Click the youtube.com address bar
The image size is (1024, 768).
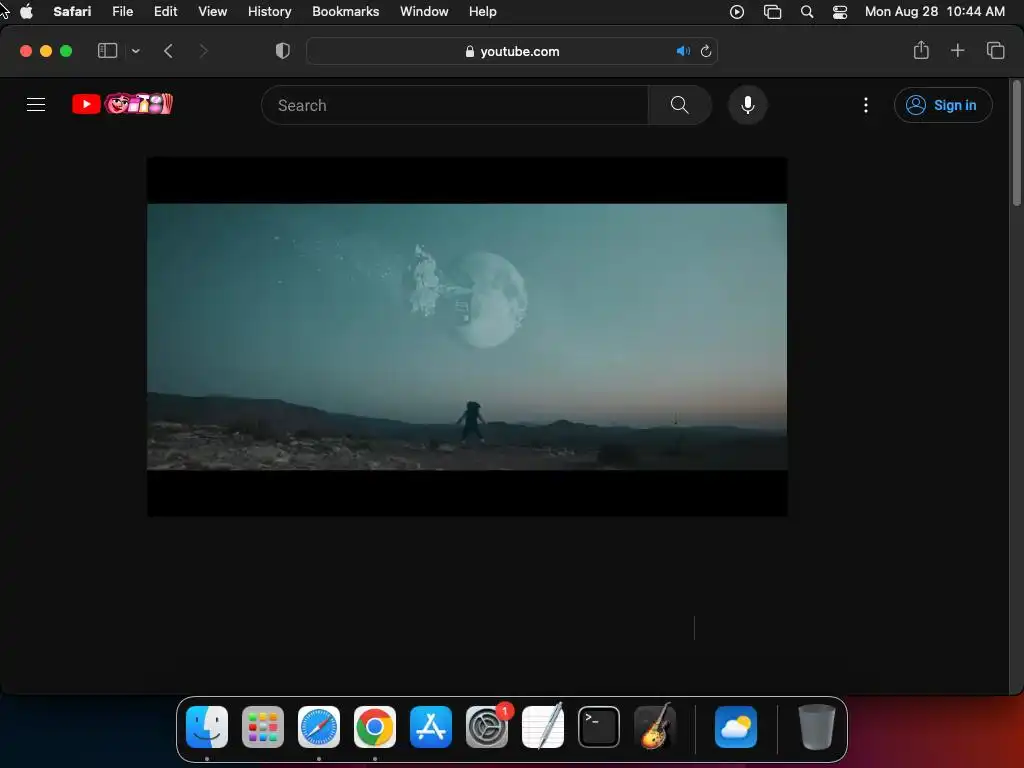coord(512,51)
